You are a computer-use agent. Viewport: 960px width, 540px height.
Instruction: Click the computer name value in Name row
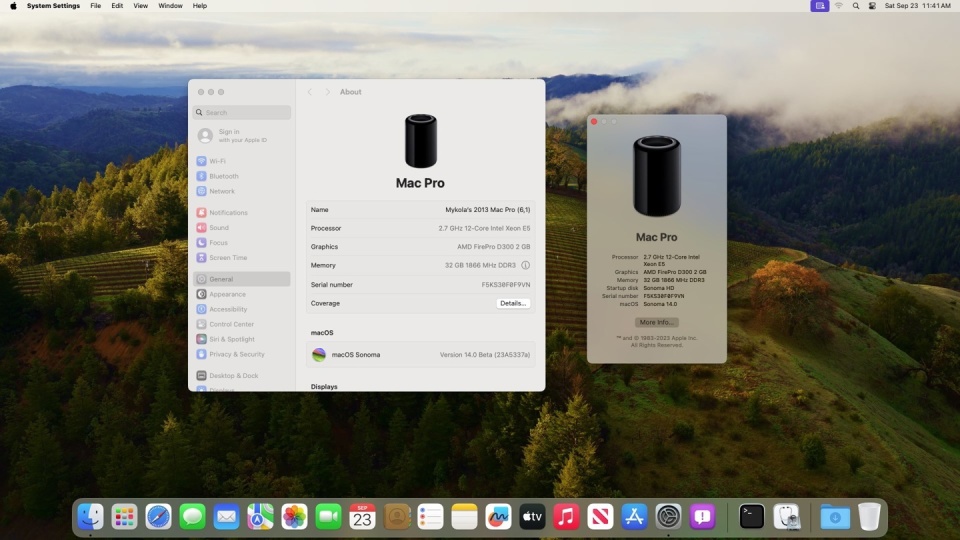(x=487, y=209)
